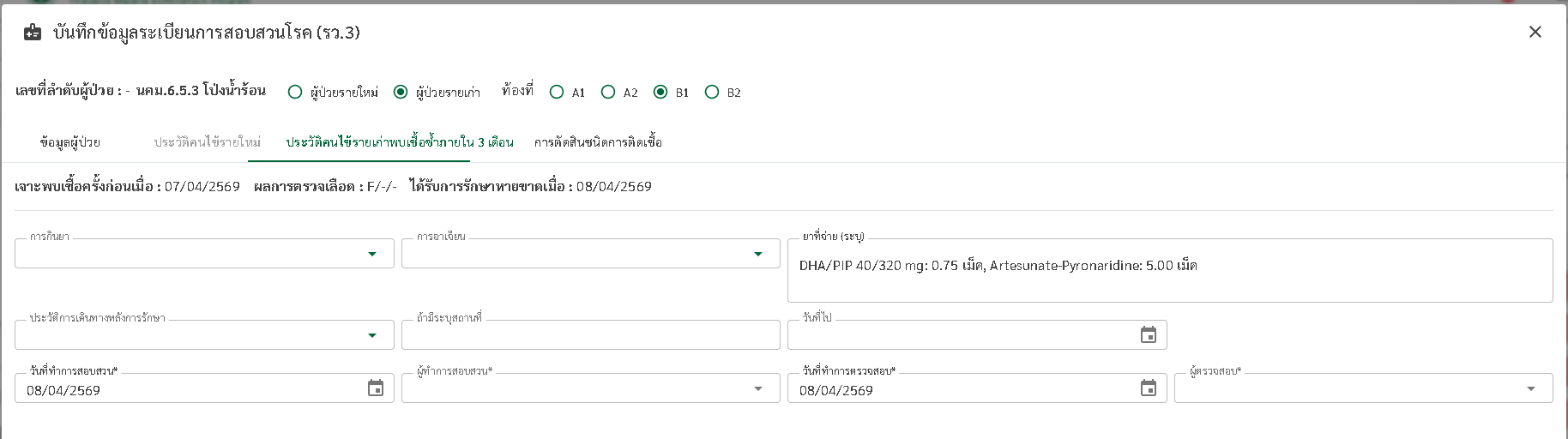Open calendar for วันที่ทำการตรวจสอบ date
Image resolution: width=1568 pixels, height=439 pixels.
(1148, 388)
